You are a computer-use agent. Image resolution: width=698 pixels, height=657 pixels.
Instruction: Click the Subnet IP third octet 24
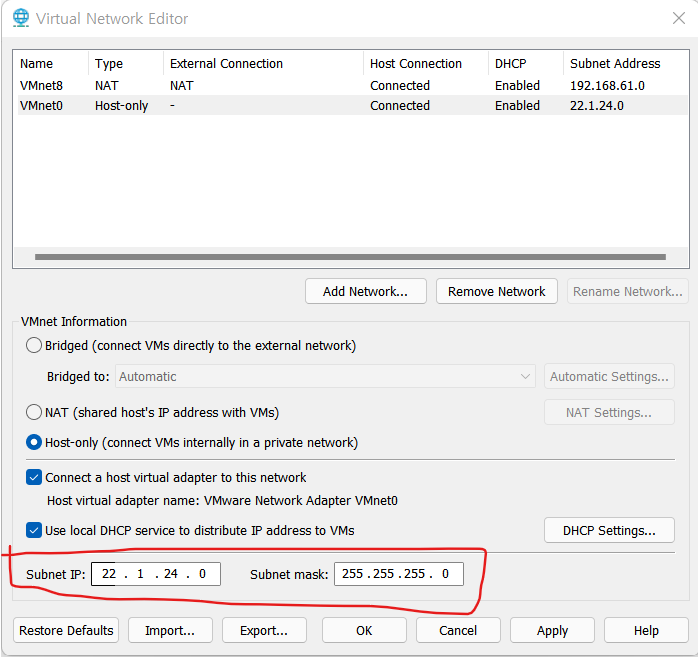coord(170,574)
